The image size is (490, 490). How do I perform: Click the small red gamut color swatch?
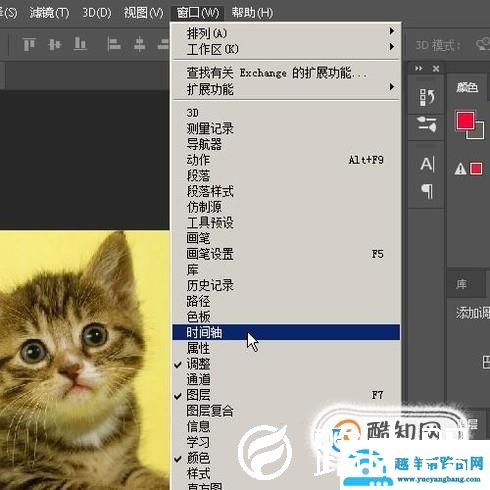(476, 169)
